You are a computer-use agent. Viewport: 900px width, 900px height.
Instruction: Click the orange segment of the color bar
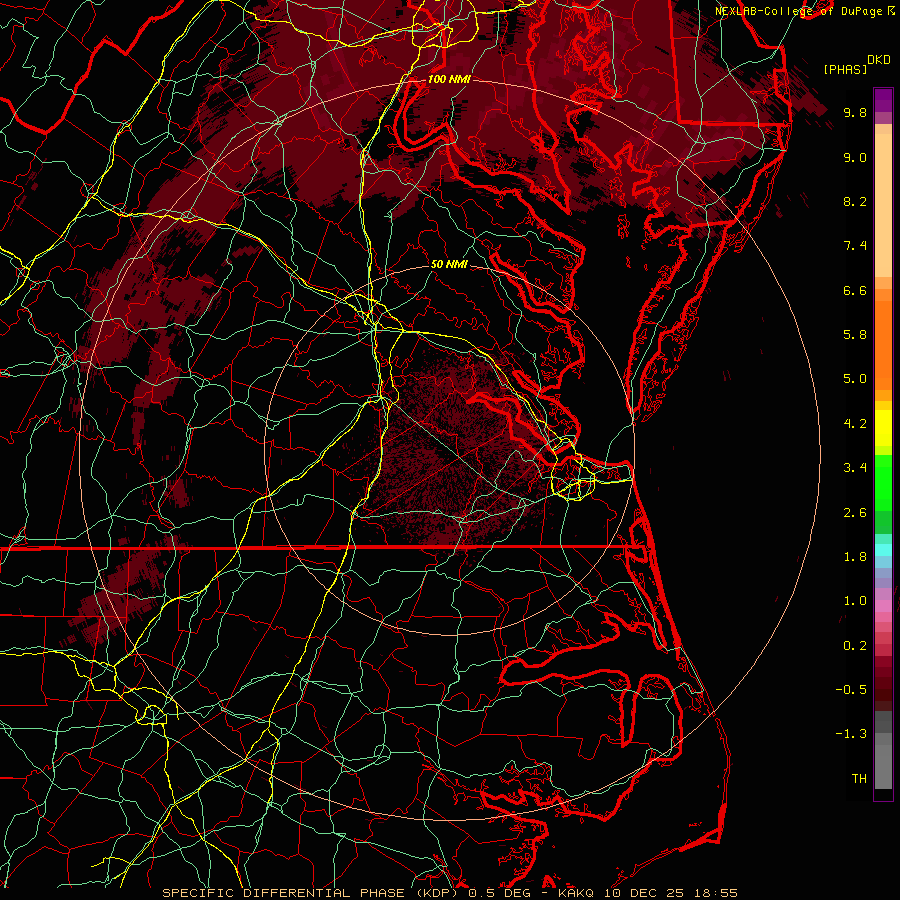883,345
